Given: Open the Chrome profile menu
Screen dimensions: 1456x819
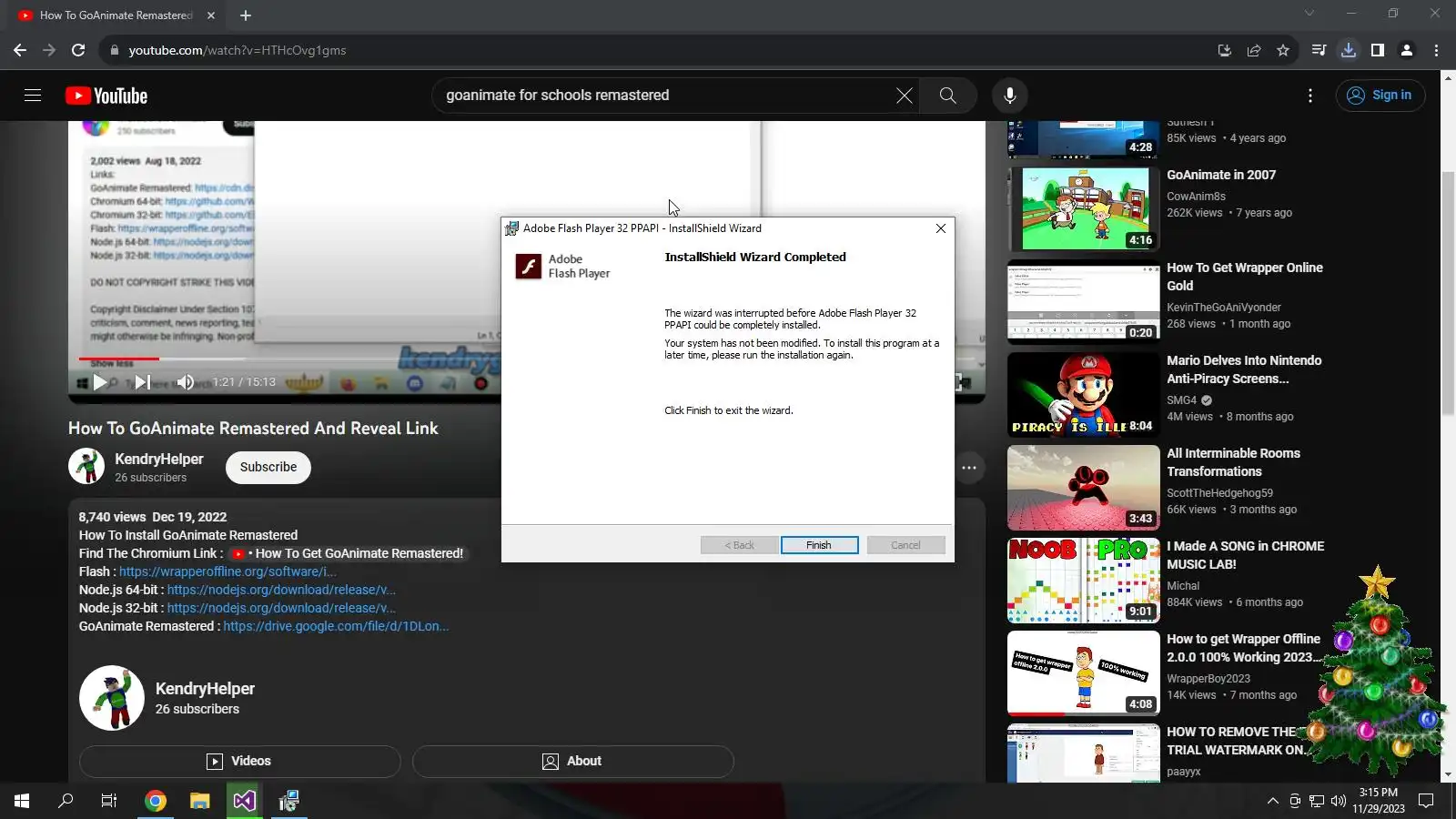Looking at the screenshot, I should point(1407,50).
